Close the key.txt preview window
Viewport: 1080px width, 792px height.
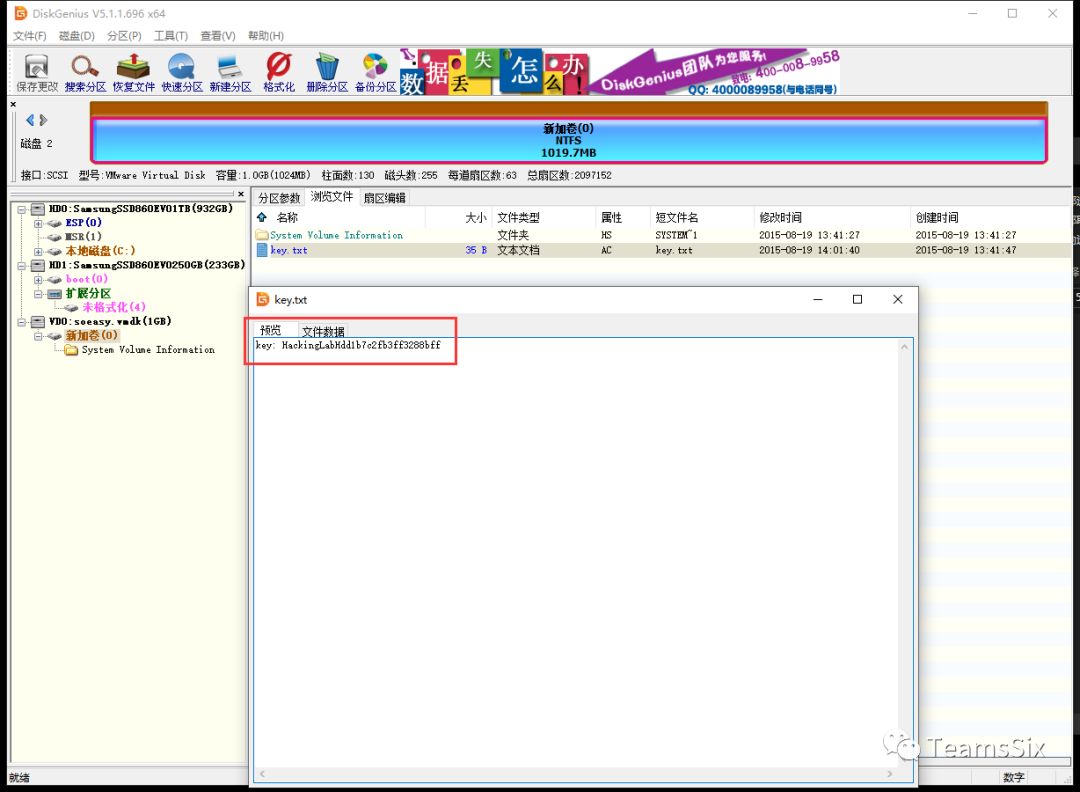(x=897, y=300)
